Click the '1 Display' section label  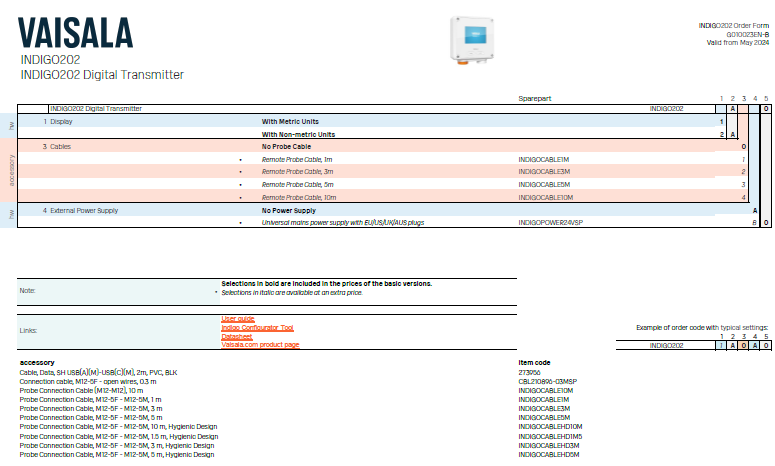click(58, 122)
